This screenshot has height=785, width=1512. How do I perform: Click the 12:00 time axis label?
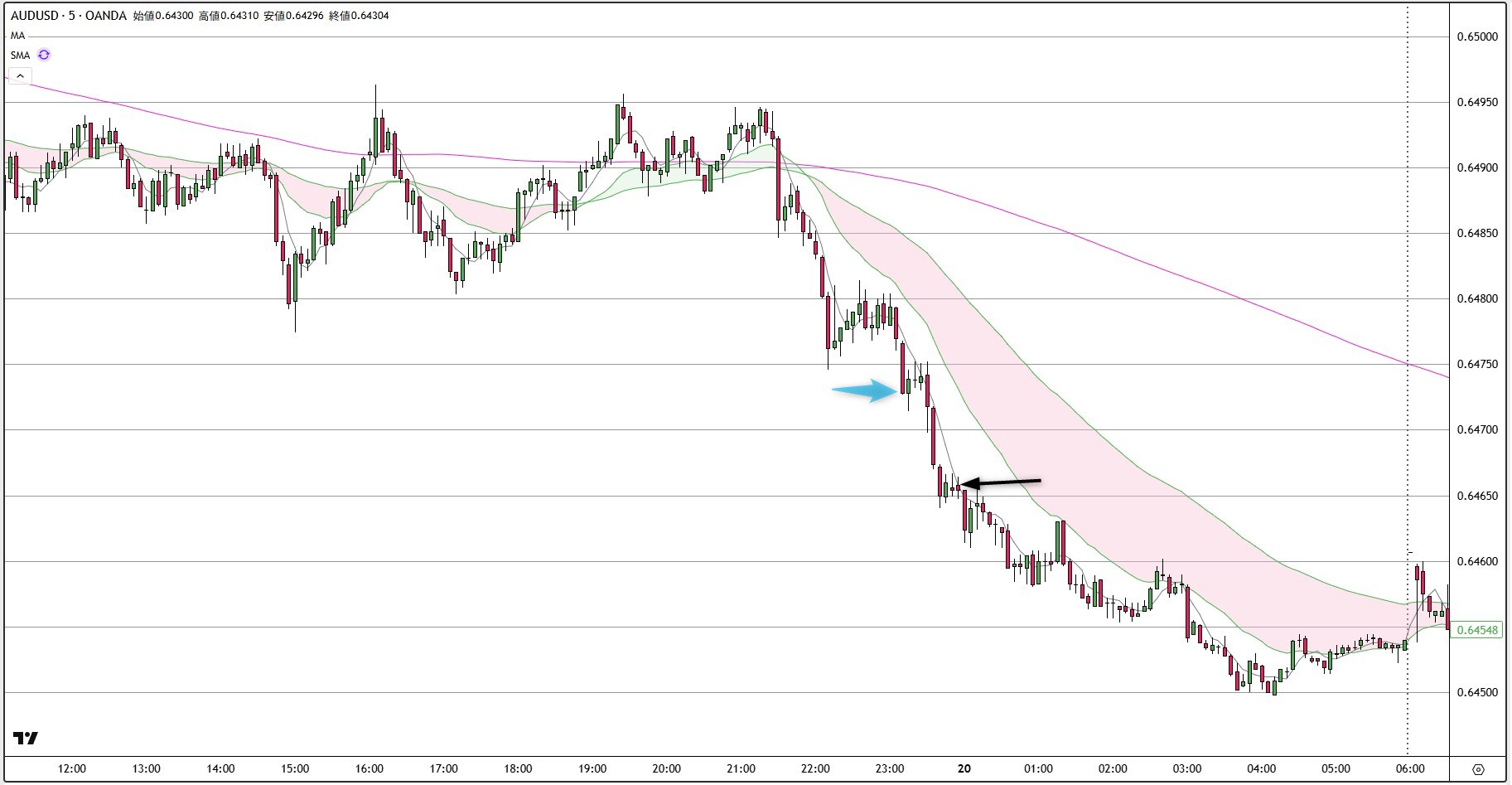pos(72,768)
